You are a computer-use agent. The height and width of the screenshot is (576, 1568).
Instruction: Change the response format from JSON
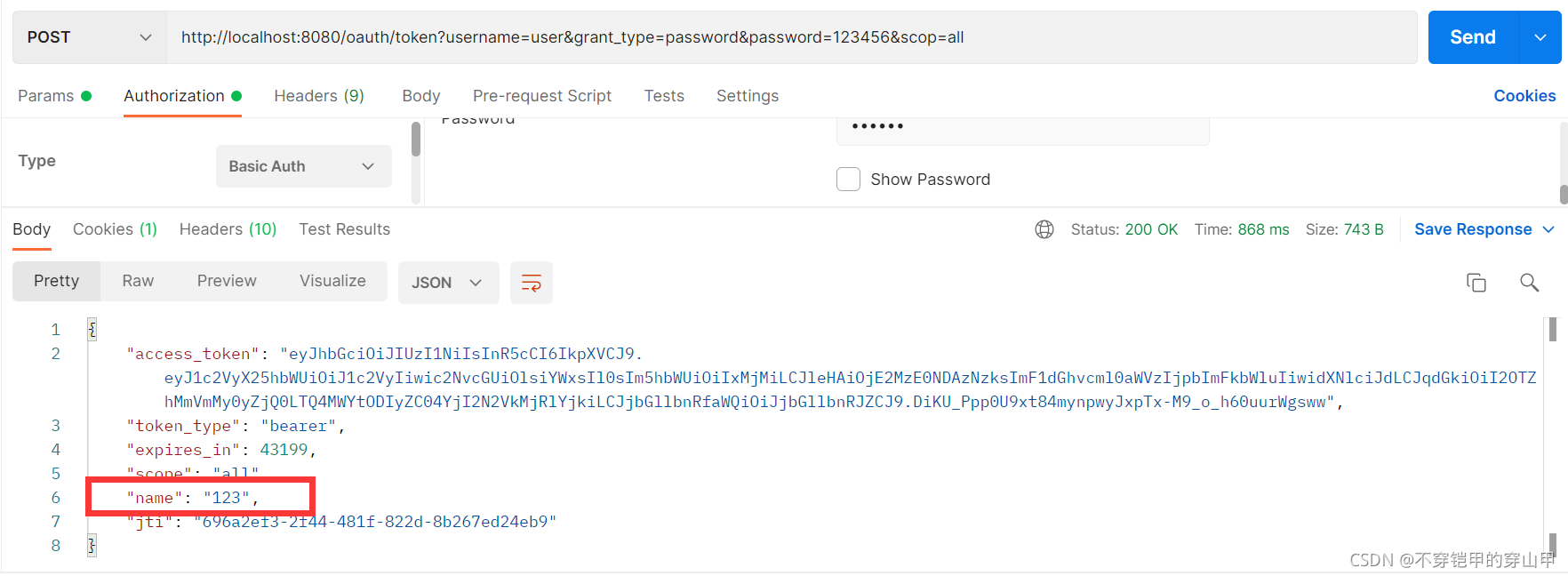pos(448,282)
